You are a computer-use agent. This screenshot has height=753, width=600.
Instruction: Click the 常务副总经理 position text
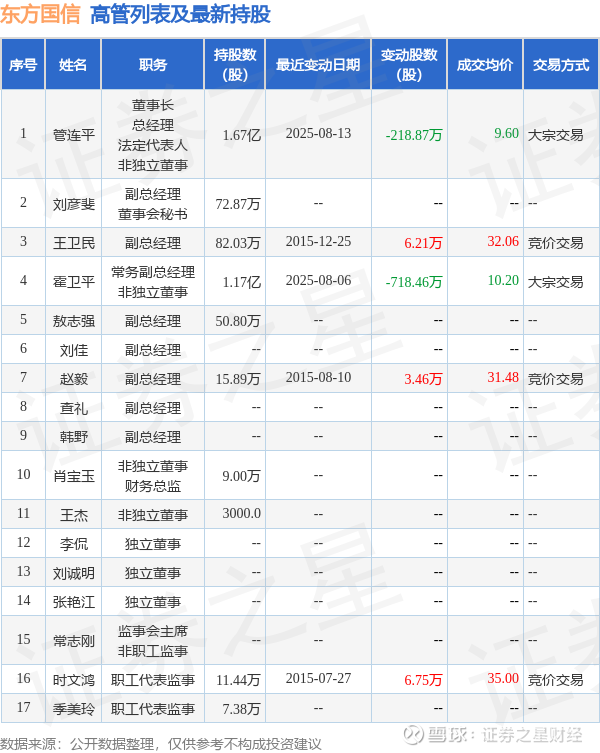click(153, 272)
